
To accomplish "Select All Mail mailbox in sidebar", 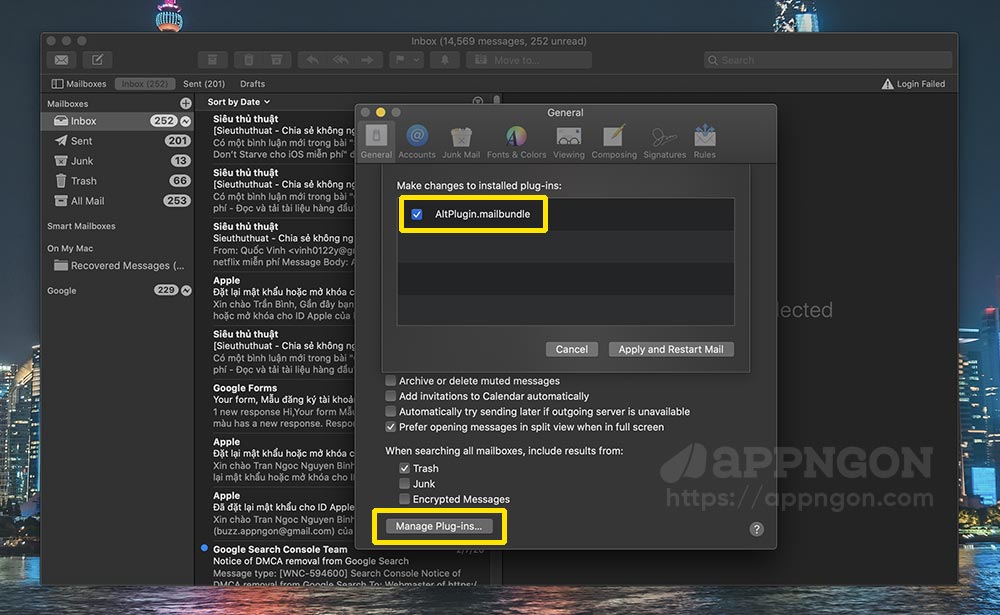I will [x=117, y=201].
